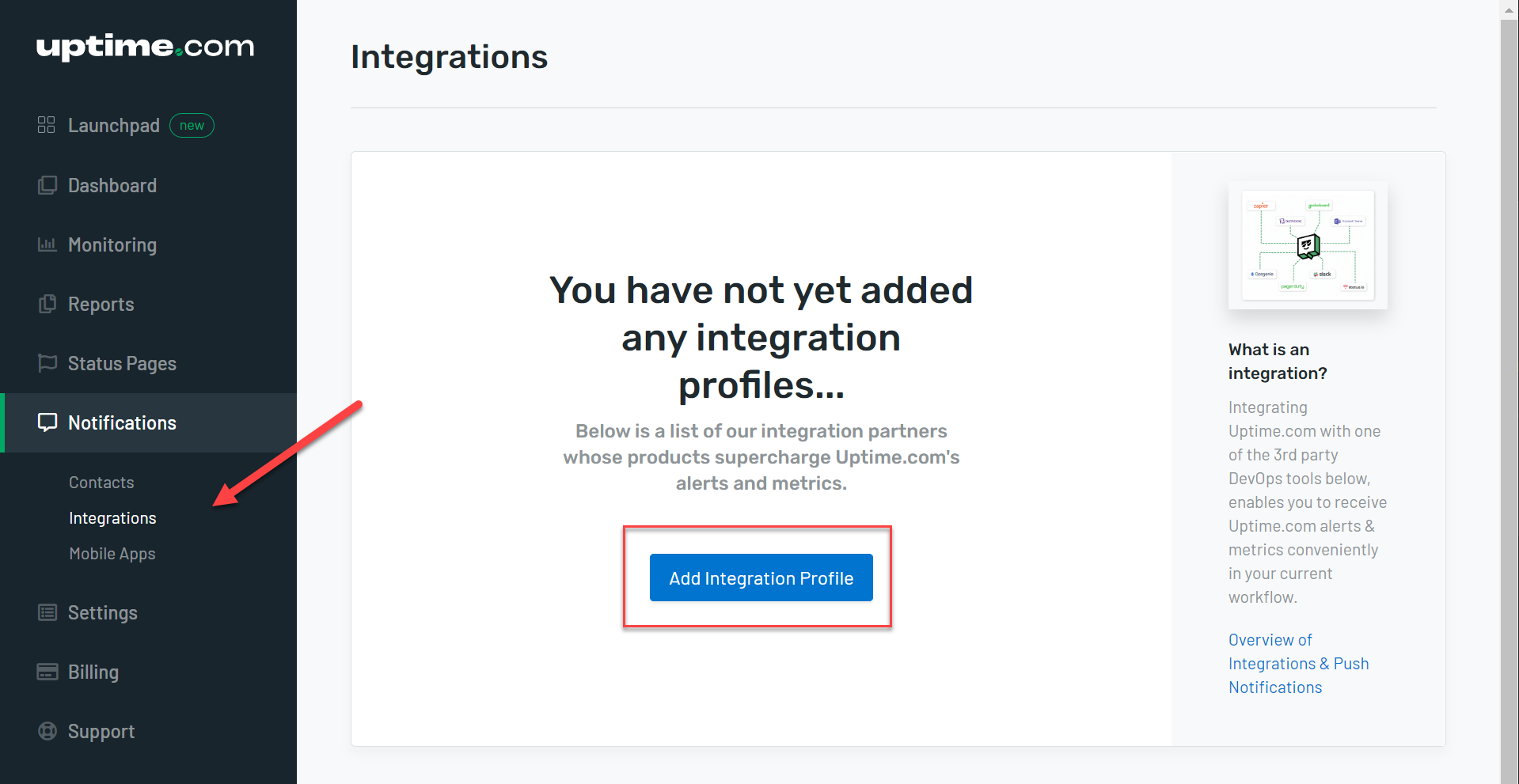1519x784 pixels.
Task: Click the integrations diagram thumbnail
Action: coord(1308,245)
